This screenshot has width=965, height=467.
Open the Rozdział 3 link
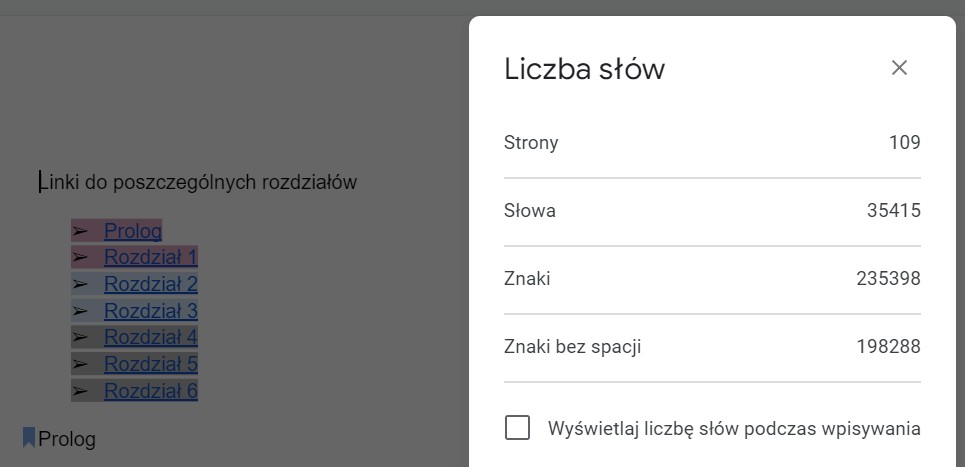150,310
